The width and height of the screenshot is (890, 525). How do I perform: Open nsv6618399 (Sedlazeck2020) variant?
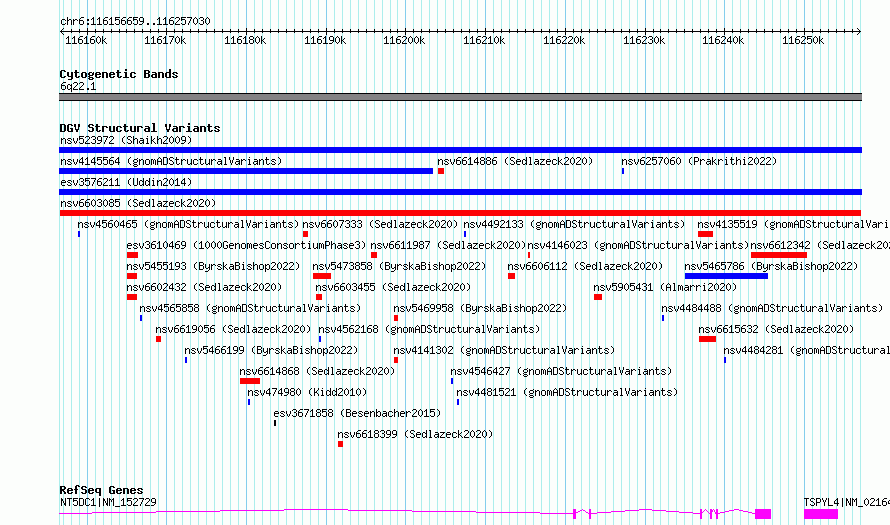(415, 434)
